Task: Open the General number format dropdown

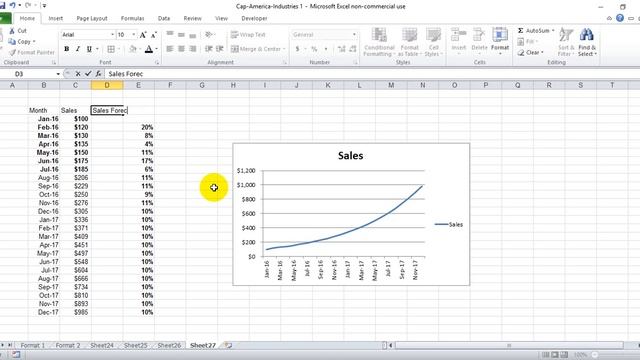Action: (354, 35)
